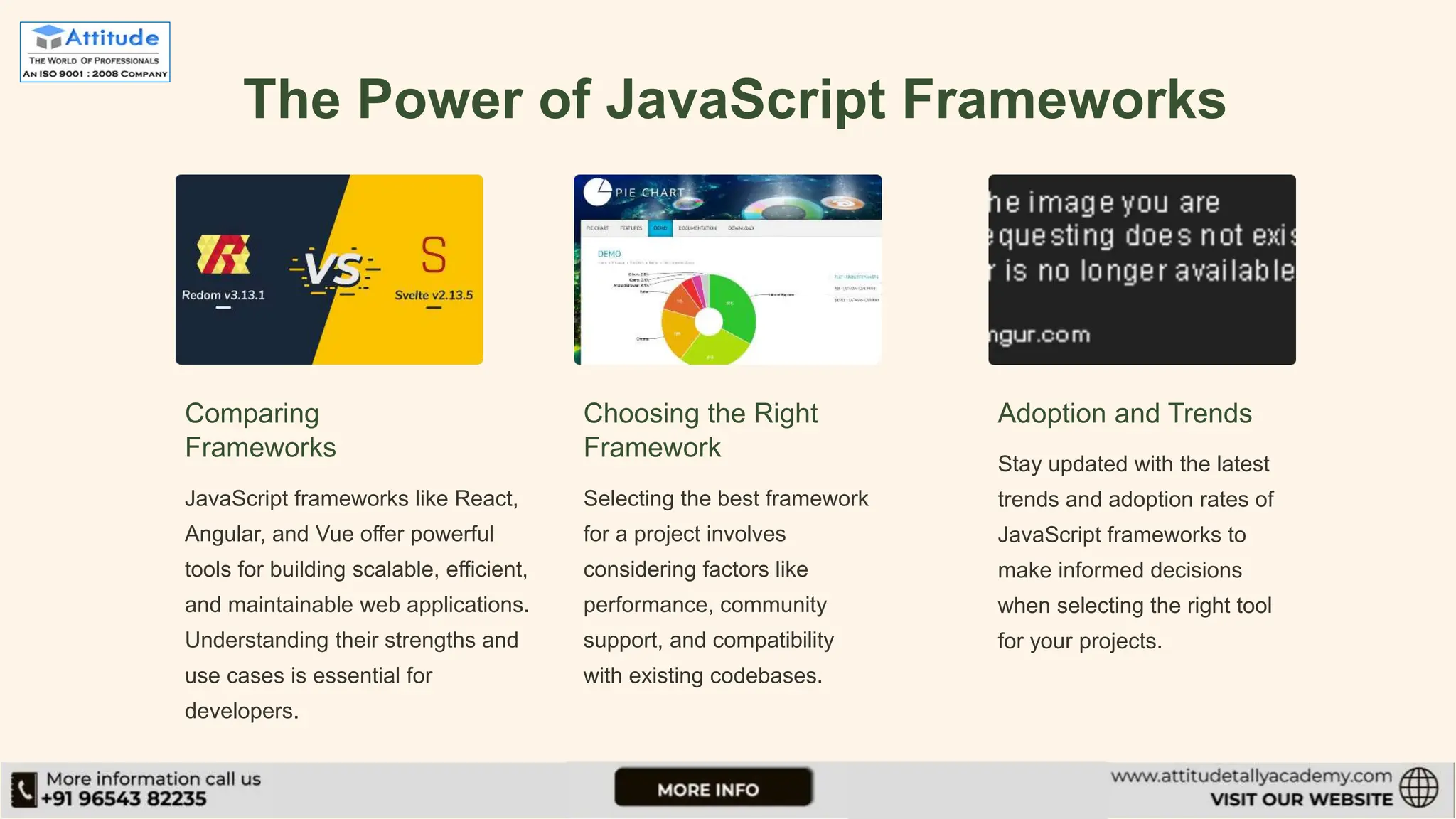Click the slide title about JavaScript Frameworks
1456x819 pixels.
734,99
